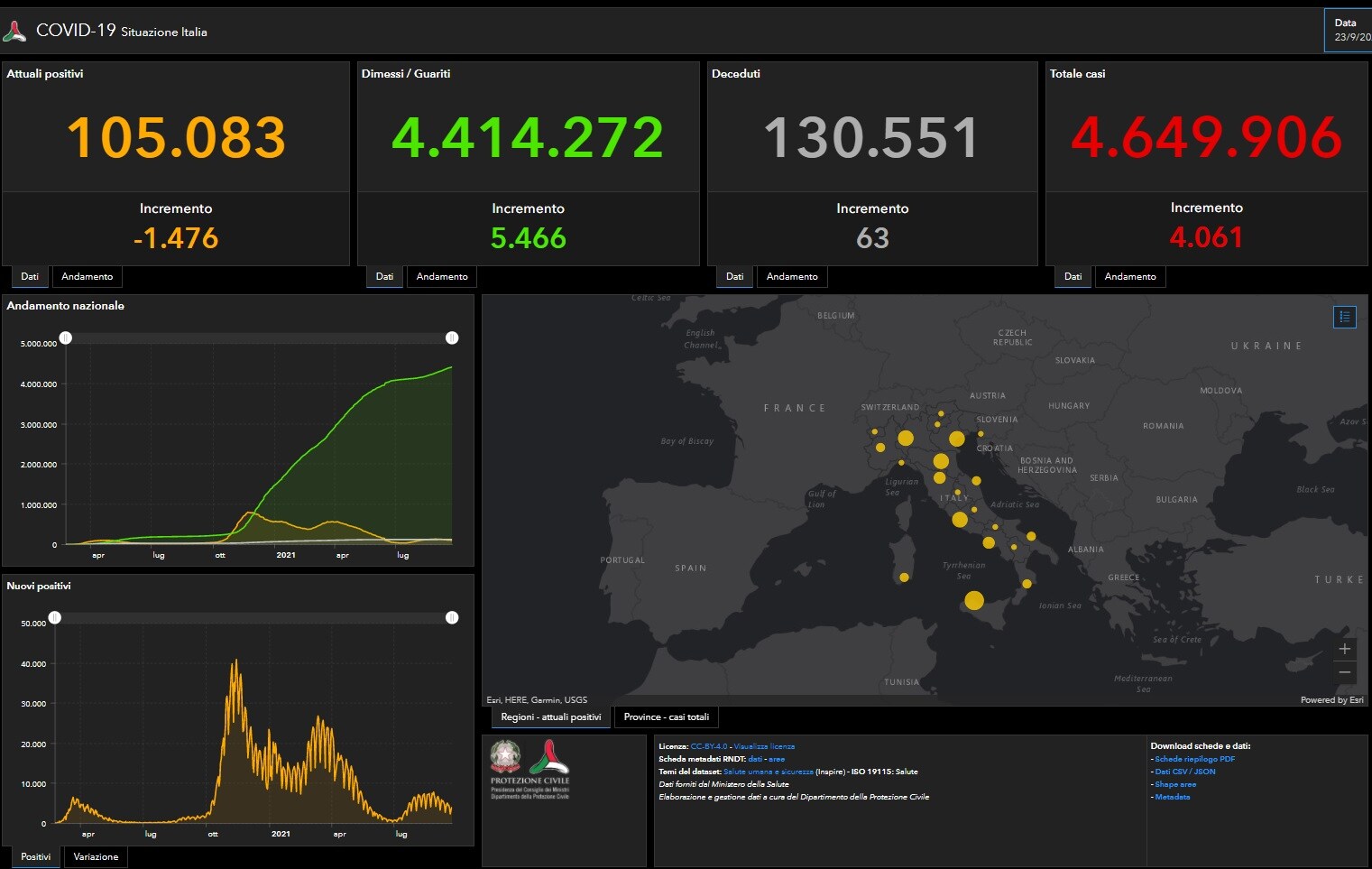Click right handle of Nuovi positivi slider
This screenshot has width=1372, height=869.
click(452, 617)
